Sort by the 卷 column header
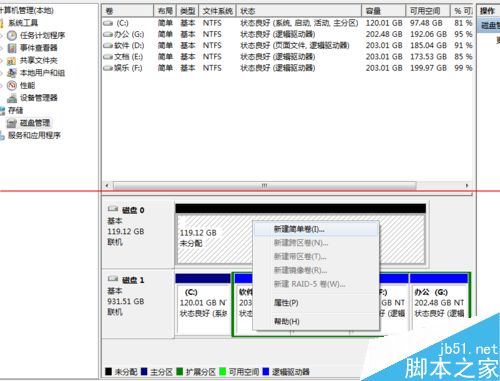Viewport: 500px width, 381px height. pyautogui.click(x=128, y=11)
